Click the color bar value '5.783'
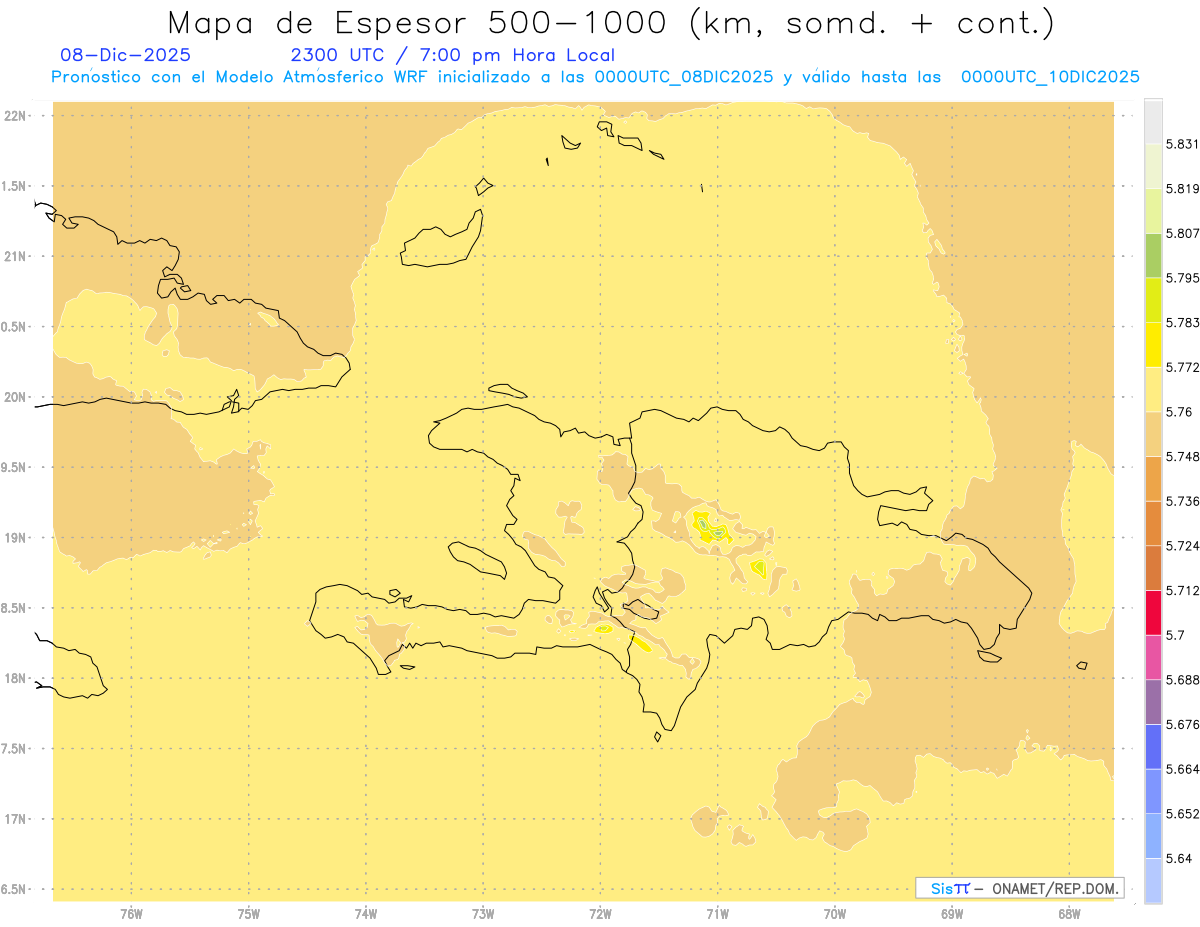Viewport: 1200px width, 927px height. click(1184, 322)
